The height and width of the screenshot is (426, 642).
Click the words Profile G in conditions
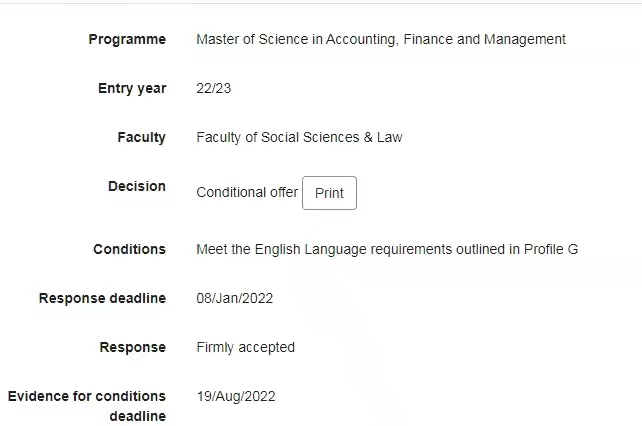tap(551, 249)
